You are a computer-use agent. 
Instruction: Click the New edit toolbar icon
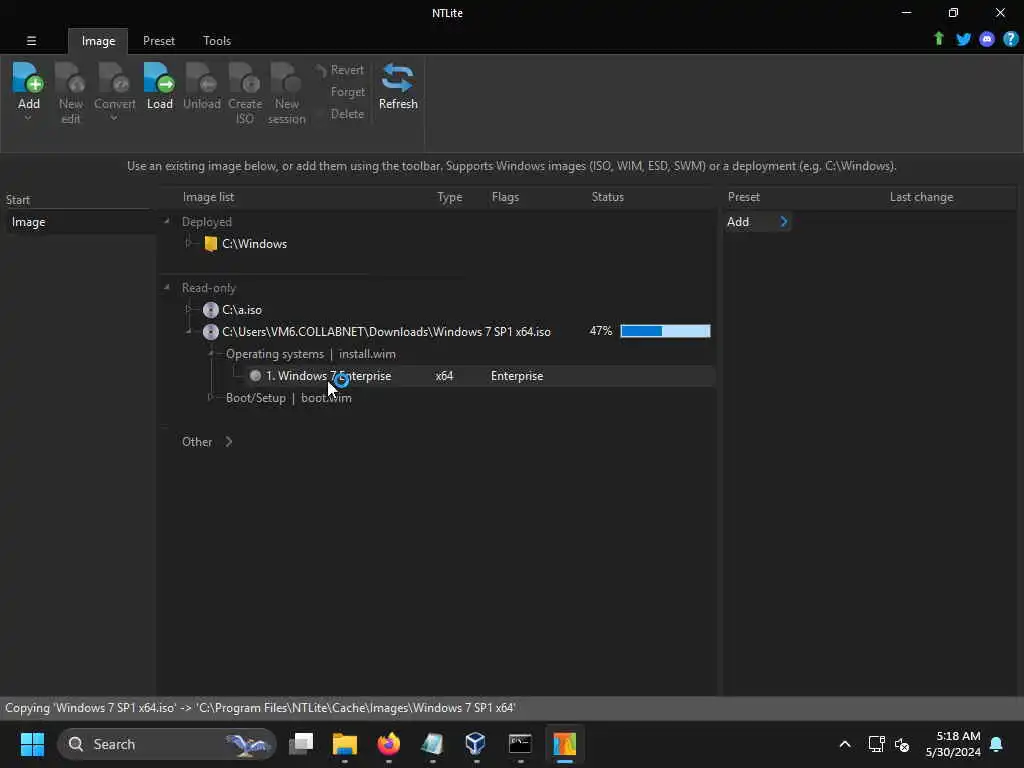70,78
